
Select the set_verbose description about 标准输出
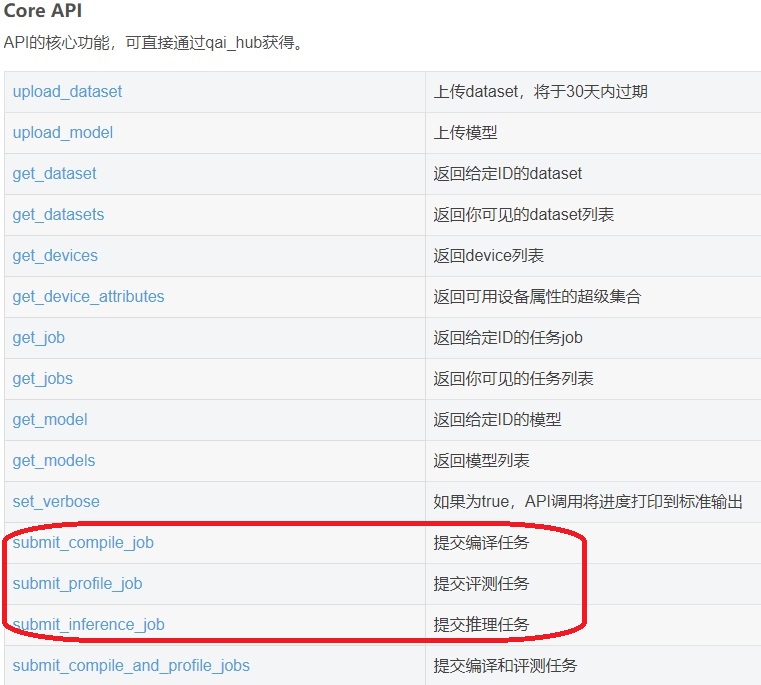[x=588, y=501]
